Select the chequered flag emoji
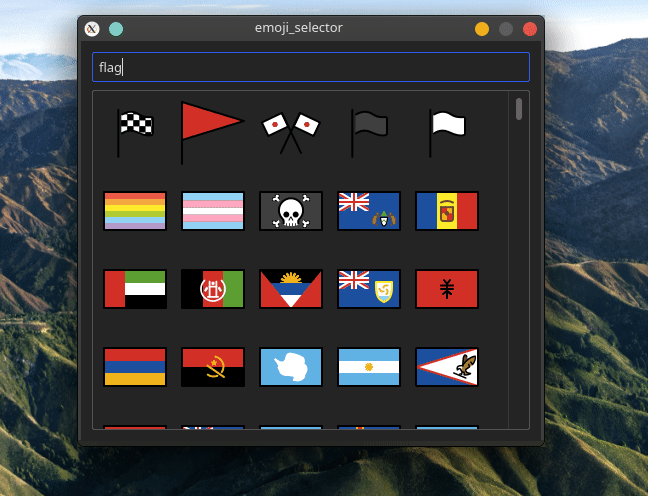This screenshot has width=648, height=496. click(135, 133)
